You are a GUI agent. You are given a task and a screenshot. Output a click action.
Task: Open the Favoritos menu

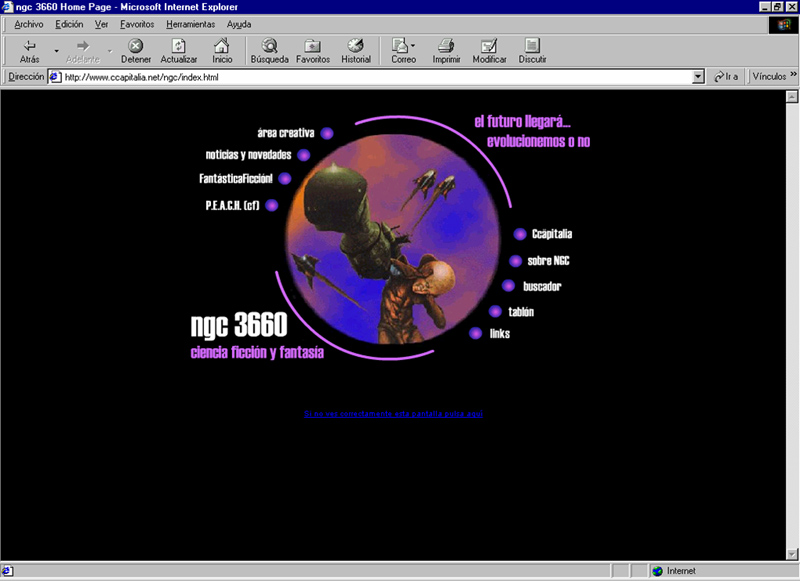point(137,24)
